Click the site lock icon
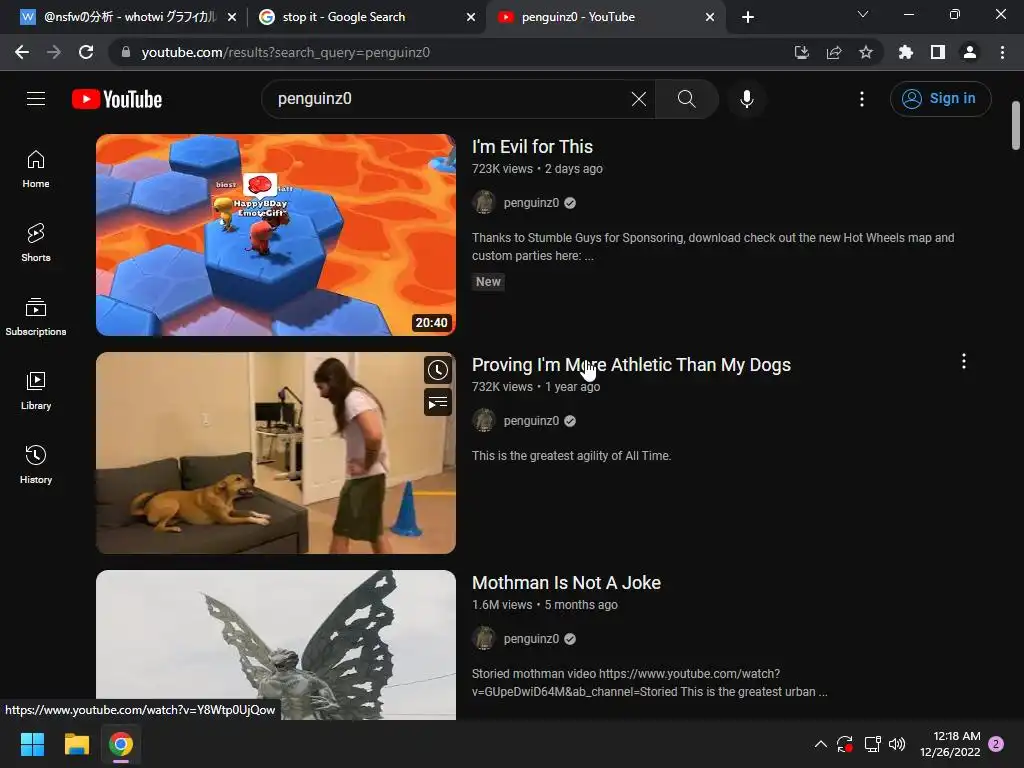Image resolution: width=1024 pixels, height=768 pixels. (x=125, y=52)
